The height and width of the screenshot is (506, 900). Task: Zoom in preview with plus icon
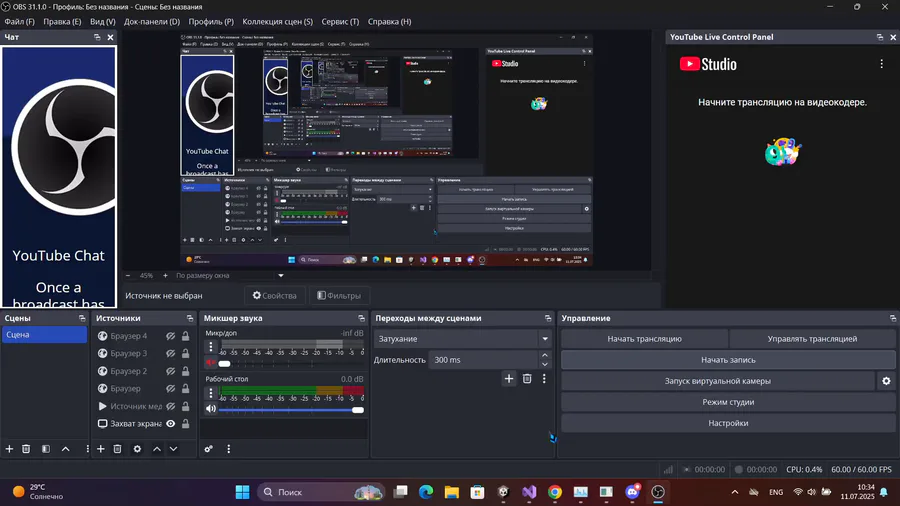click(x=165, y=275)
